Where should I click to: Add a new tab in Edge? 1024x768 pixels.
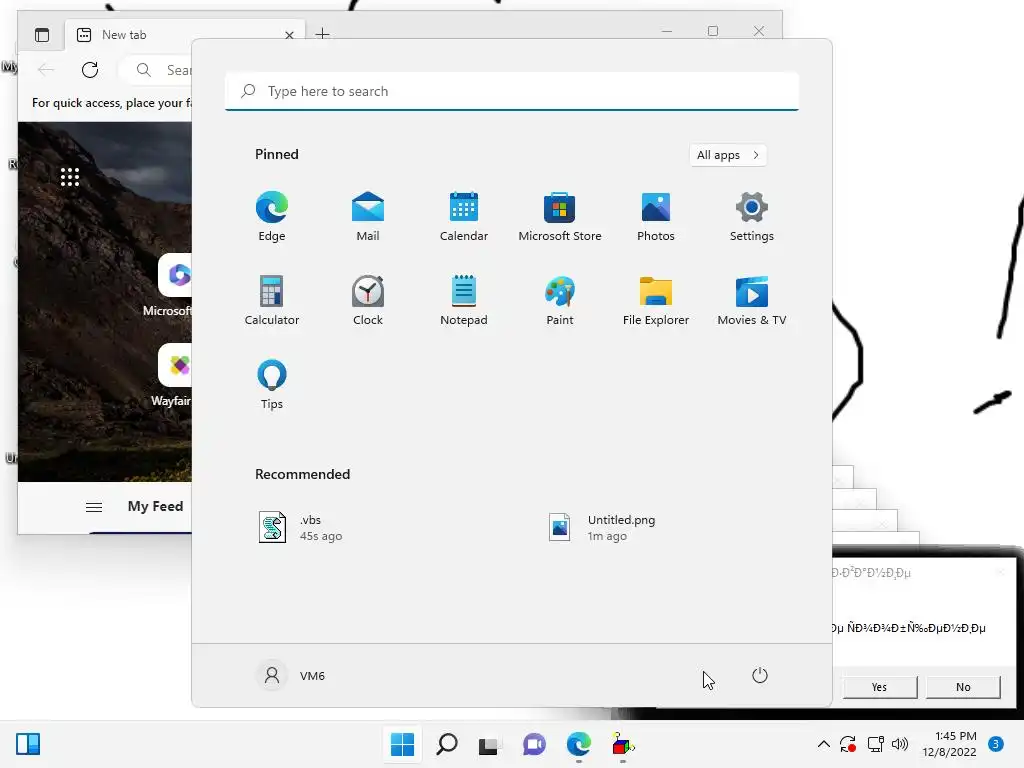tap(322, 34)
